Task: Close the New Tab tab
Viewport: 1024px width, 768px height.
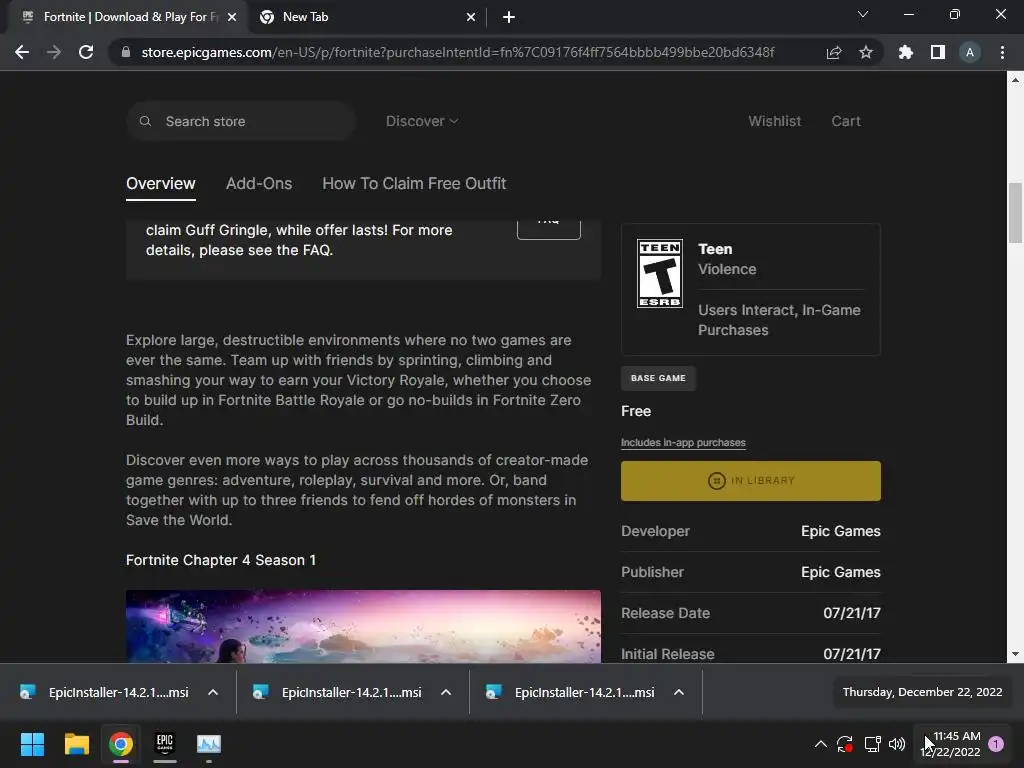Action: [471, 18]
